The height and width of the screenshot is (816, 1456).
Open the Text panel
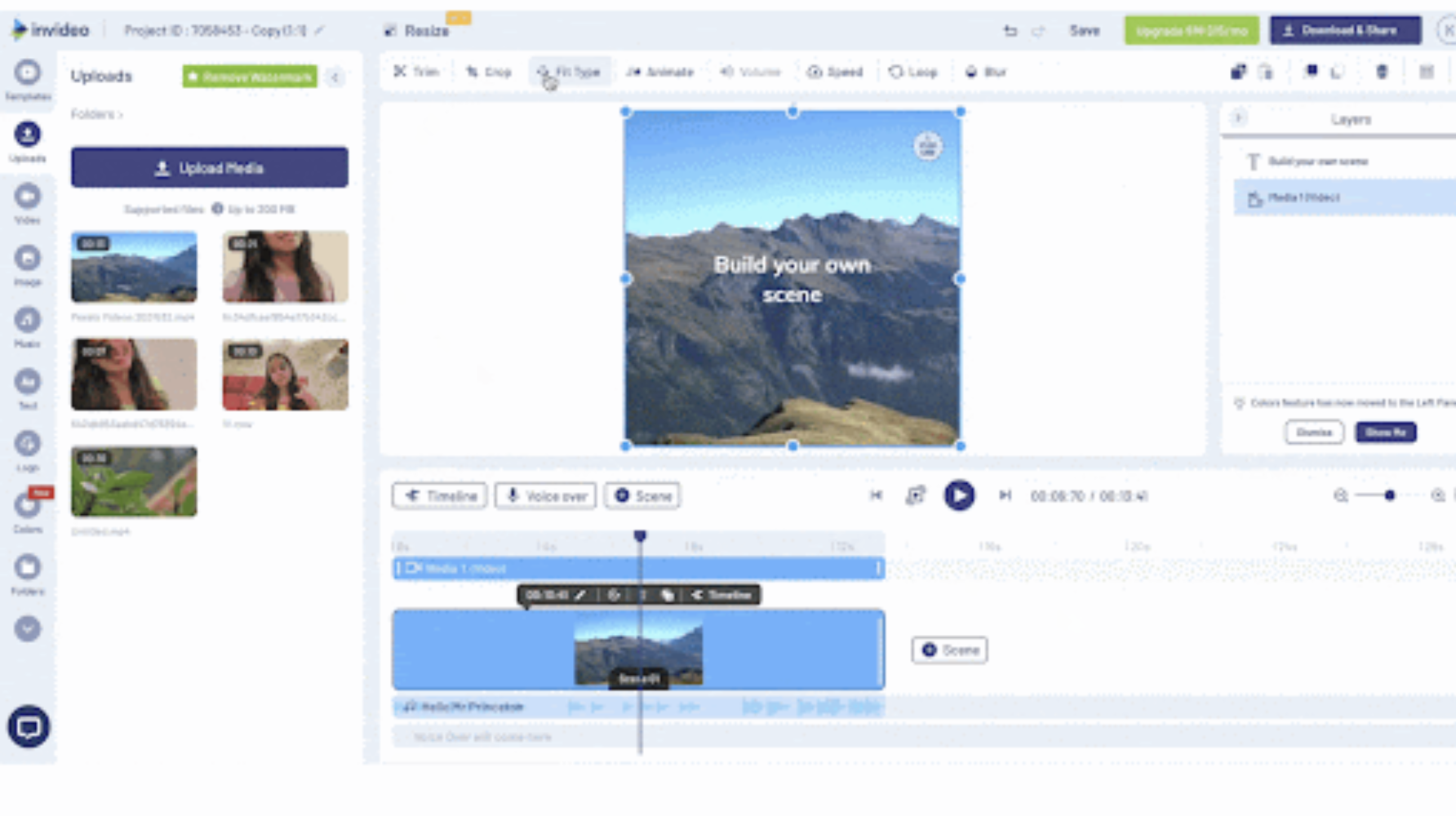28,384
